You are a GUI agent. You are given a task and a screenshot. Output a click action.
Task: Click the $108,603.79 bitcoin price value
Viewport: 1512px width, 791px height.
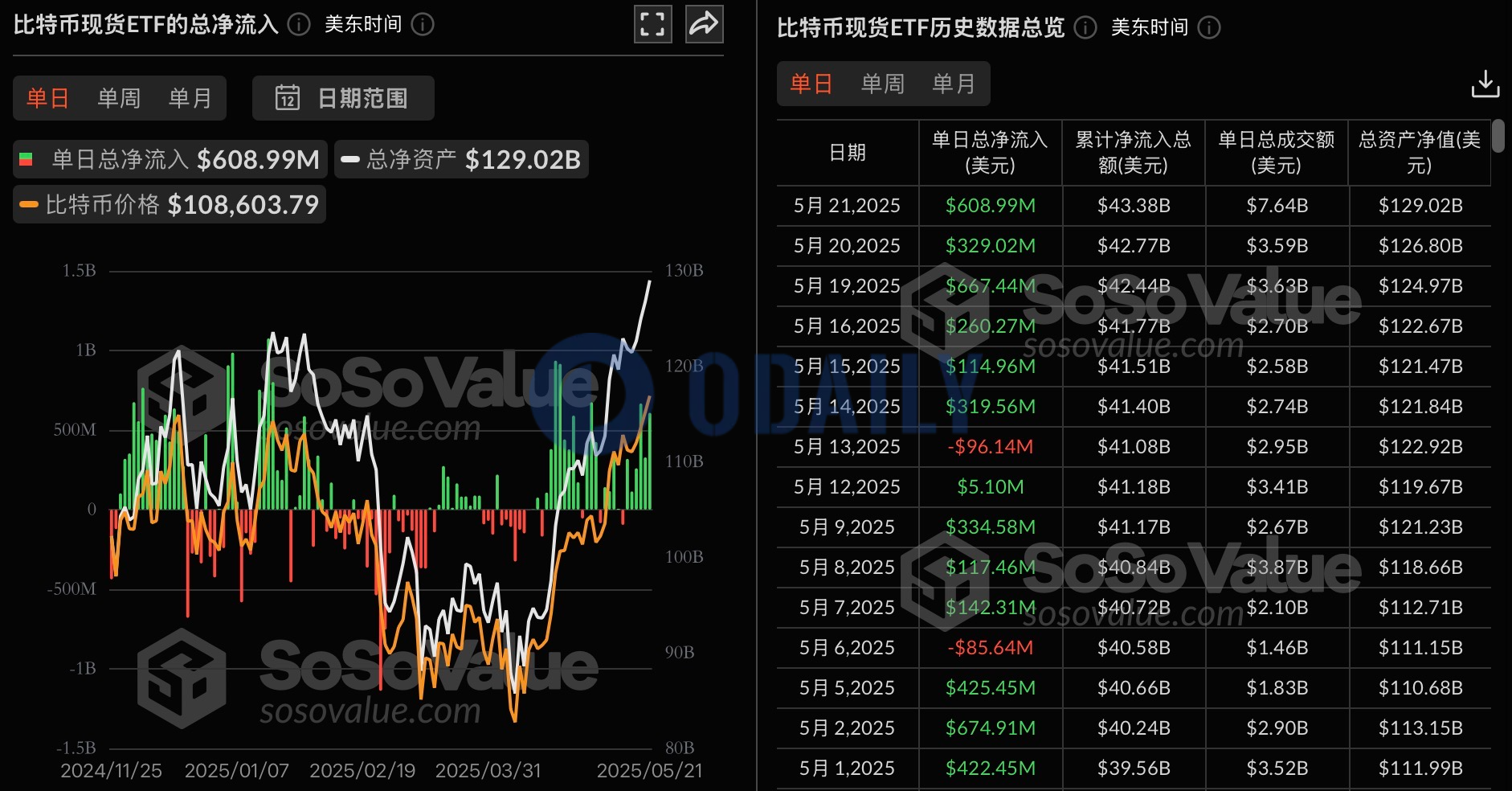click(243, 205)
